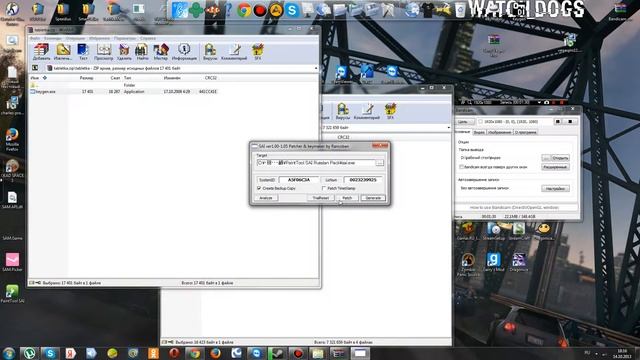Click the 'How to use Bandicam' link
This screenshot has height=360, width=640.
point(513,207)
